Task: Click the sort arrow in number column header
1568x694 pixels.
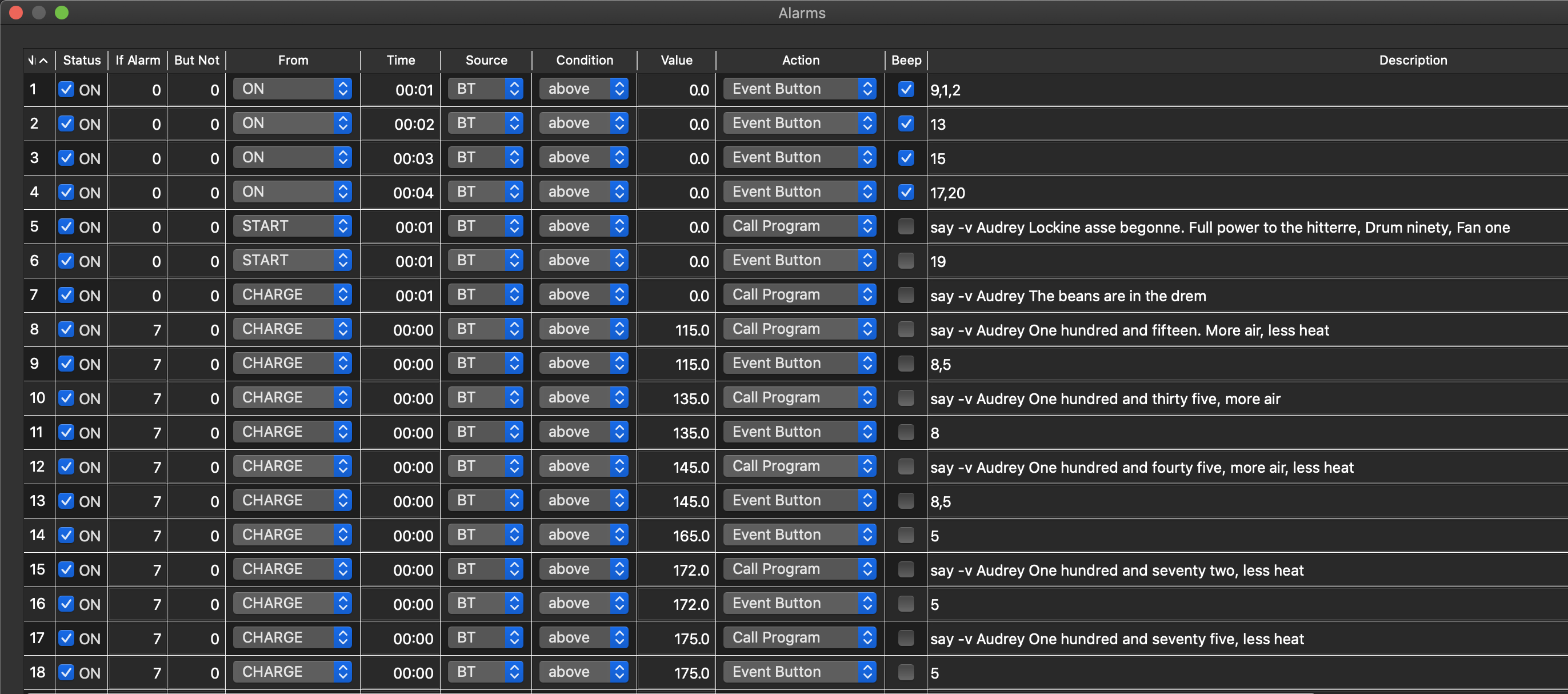Action: click(43, 60)
